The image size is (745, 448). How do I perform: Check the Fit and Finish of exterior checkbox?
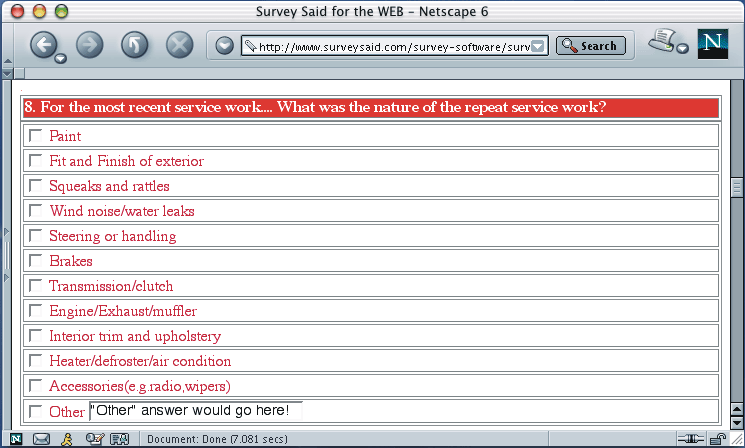tap(36, 161)
